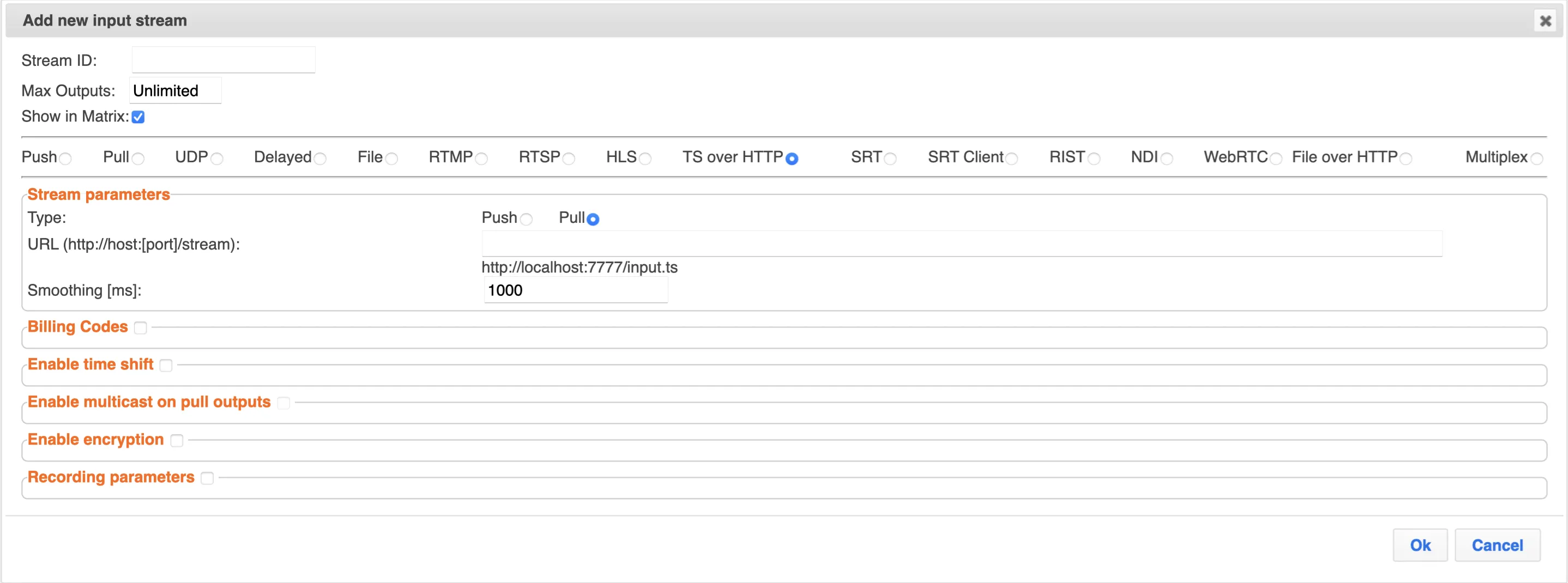1568x583 pixels.
Task: Confirm with the Ok button
Action: [x=1420, y=545]
